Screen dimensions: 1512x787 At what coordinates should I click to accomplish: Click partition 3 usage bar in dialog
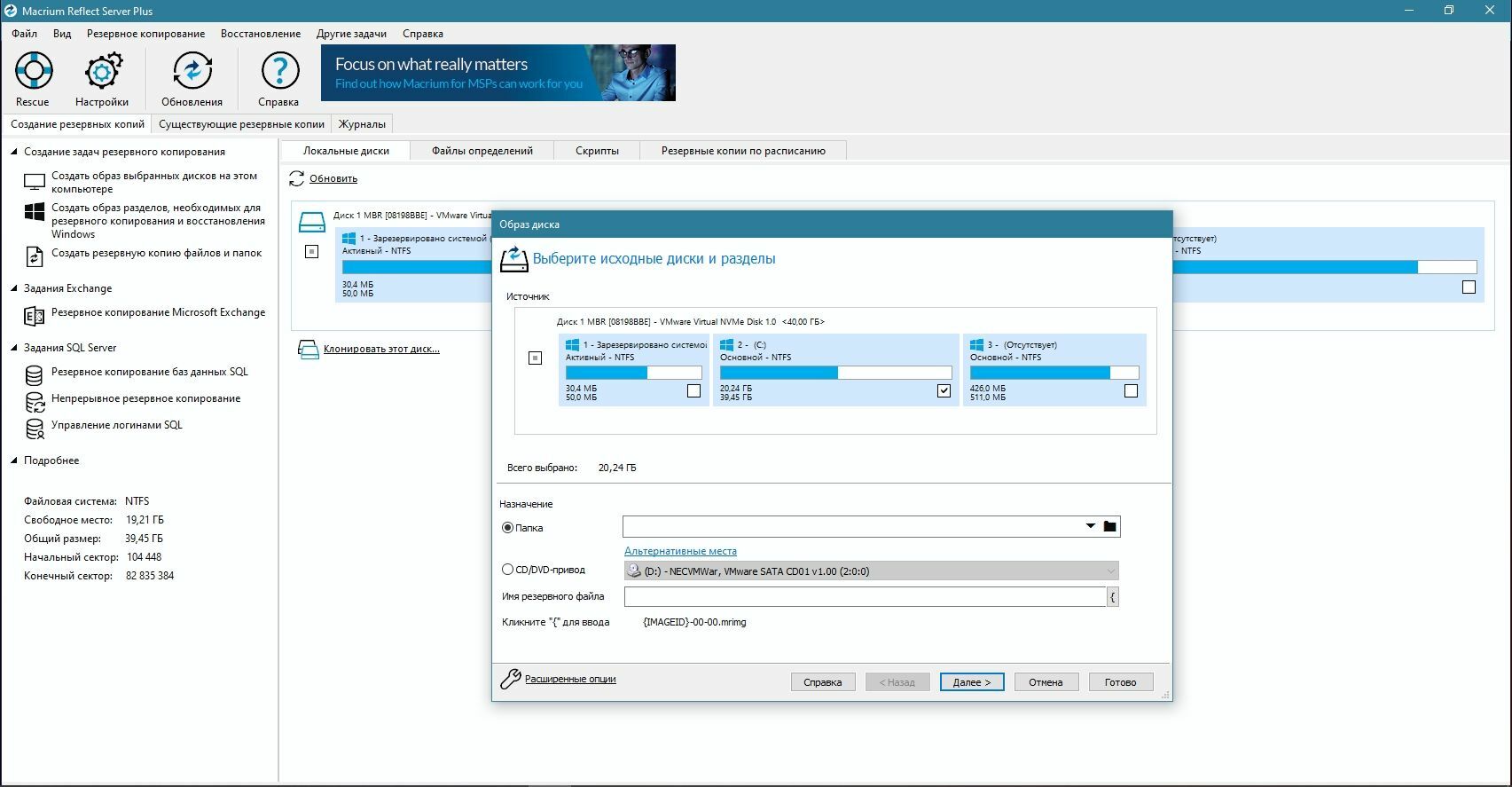click(1054, 373)
